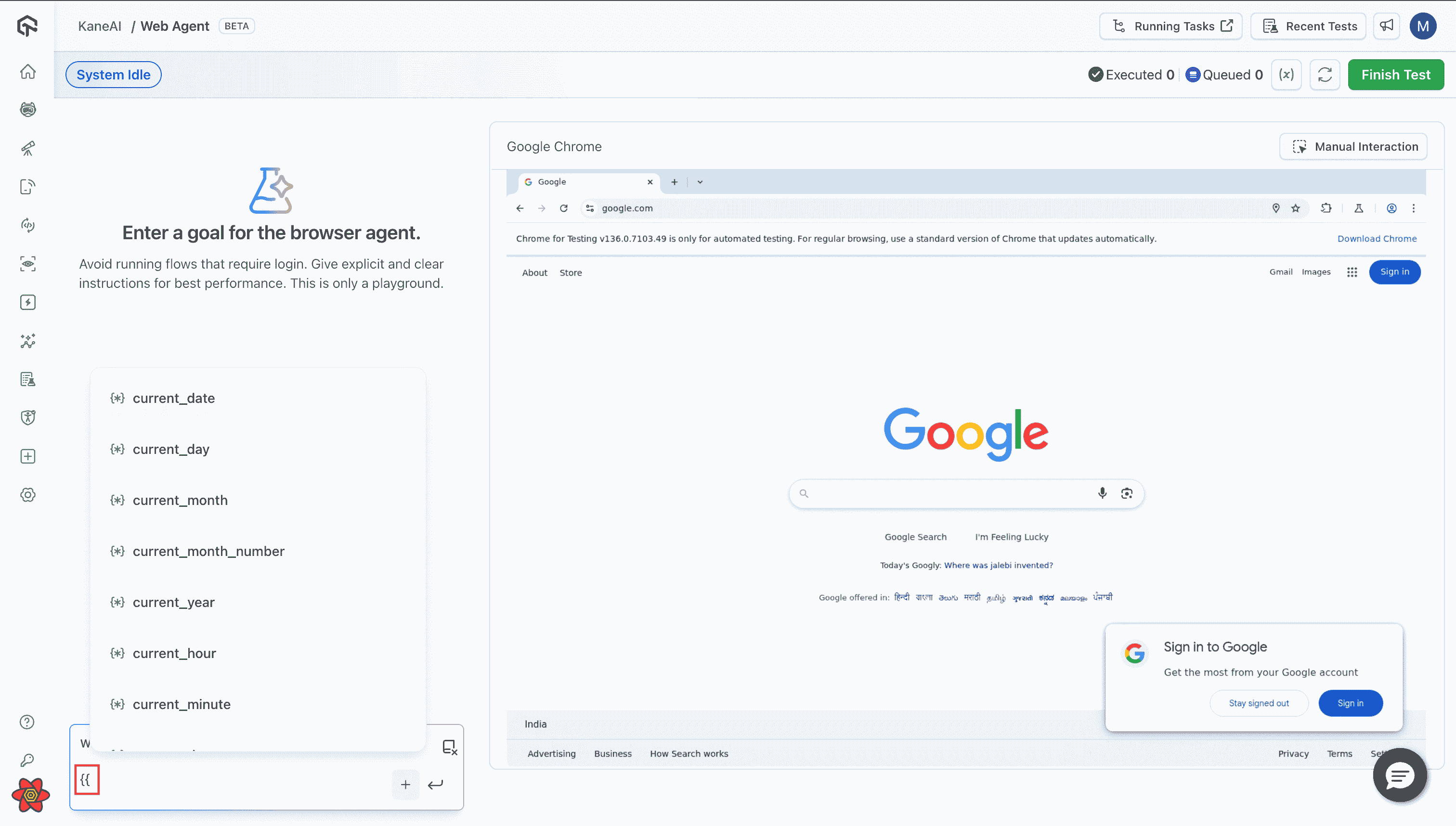Open Recent Tests list
1456x826 pixels.
(x=1309, y=26)
